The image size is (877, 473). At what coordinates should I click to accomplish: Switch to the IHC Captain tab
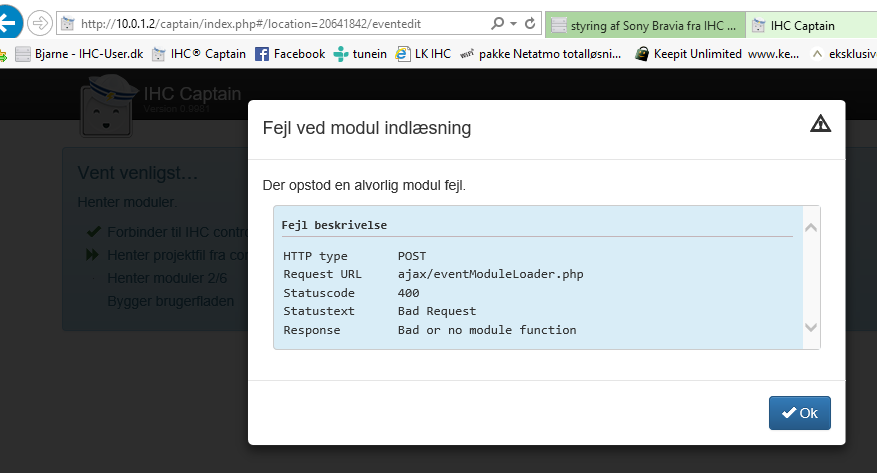[x=800, y=25]
